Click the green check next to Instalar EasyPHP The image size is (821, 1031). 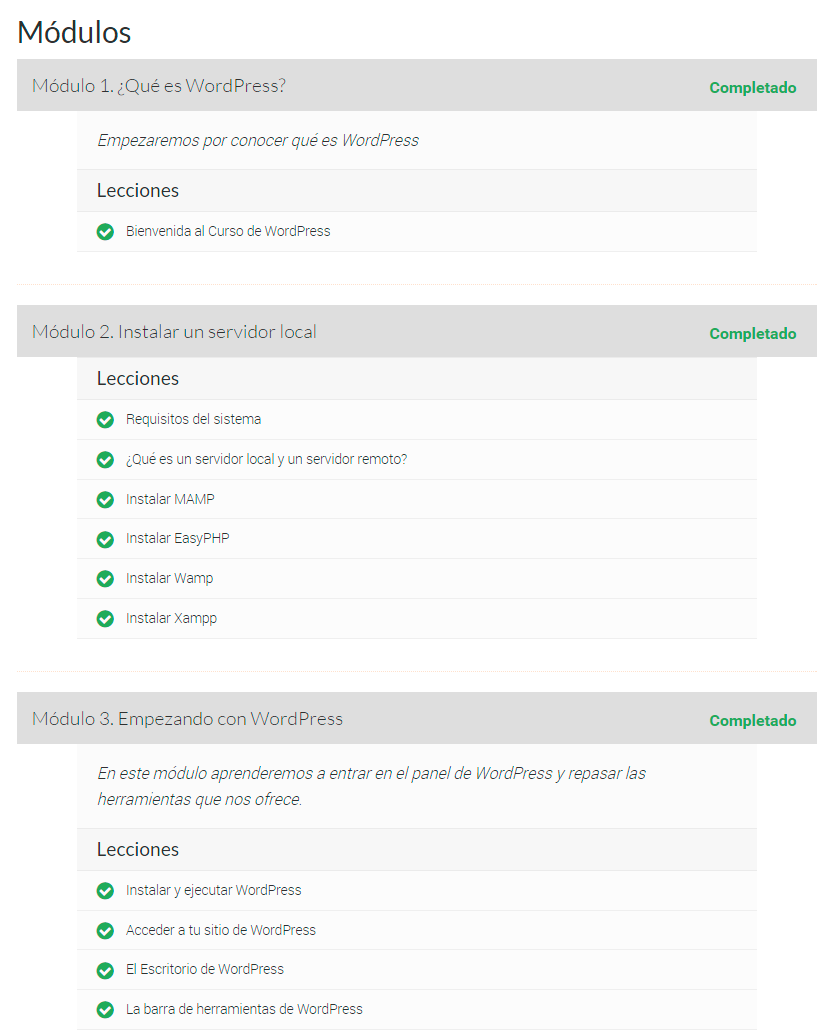coord(105,539)
